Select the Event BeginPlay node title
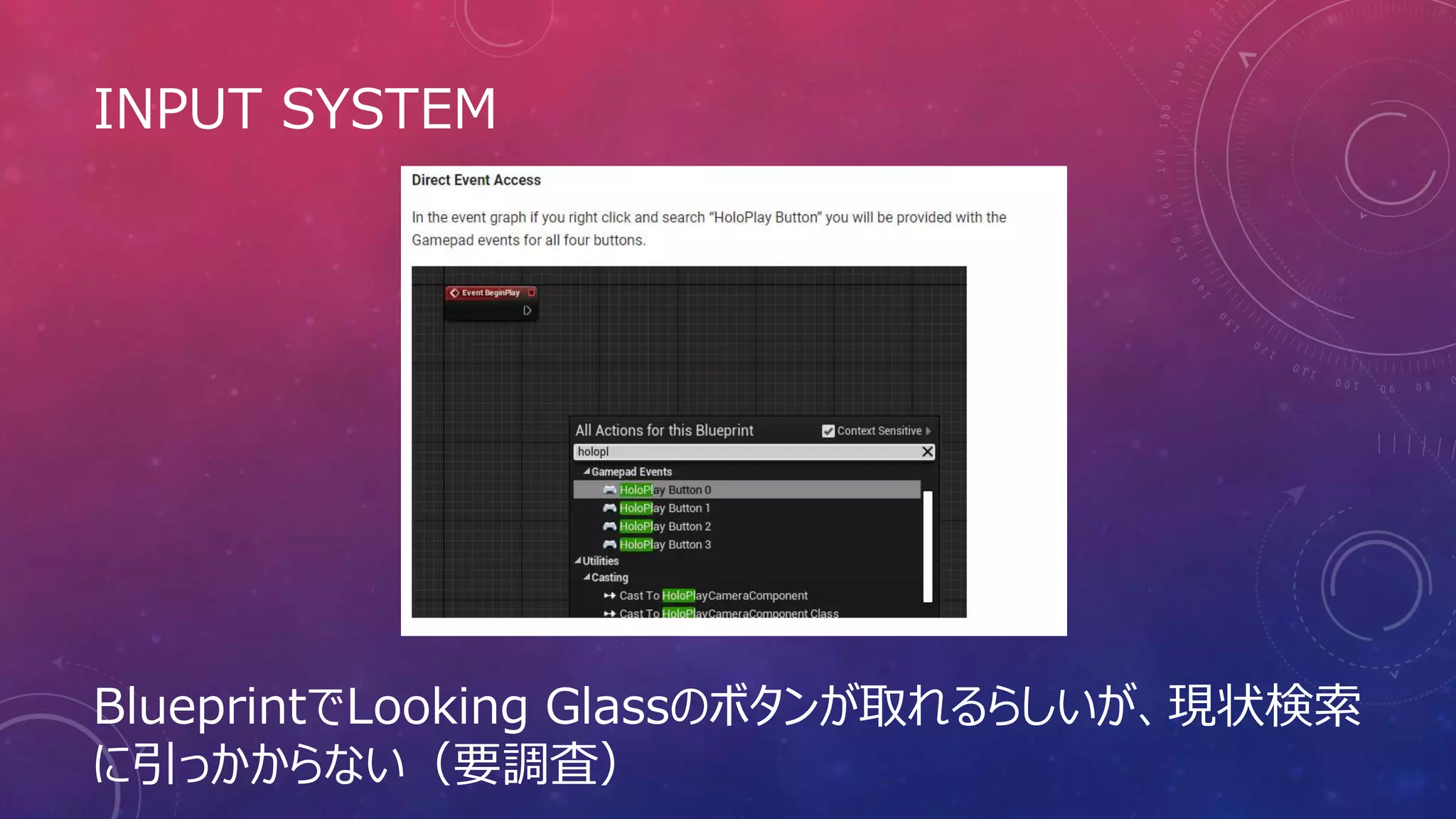The image size is (1456, 819). [x=491, y=293]
